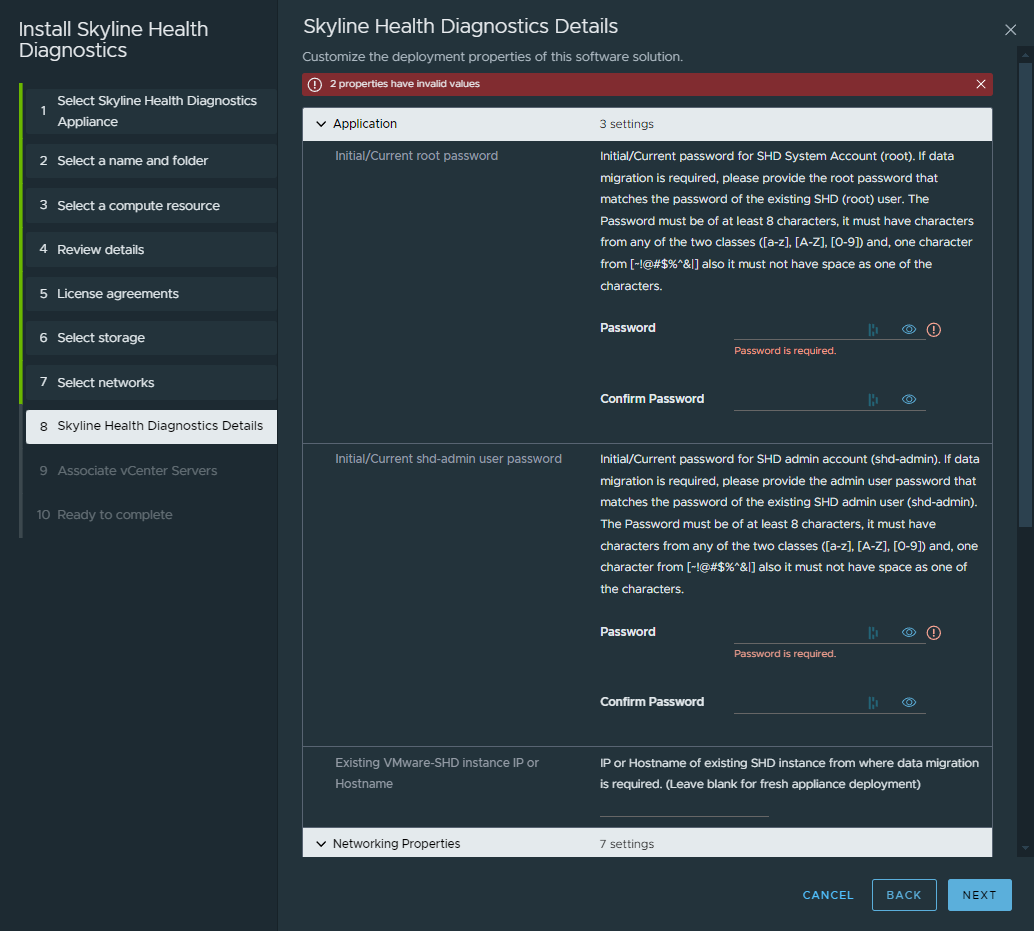Image resolution: width=1034 pixels, height=931 pixels.
Task: Select step 8 Skyline Health Diagnostics Details
Action: point(151,427)
